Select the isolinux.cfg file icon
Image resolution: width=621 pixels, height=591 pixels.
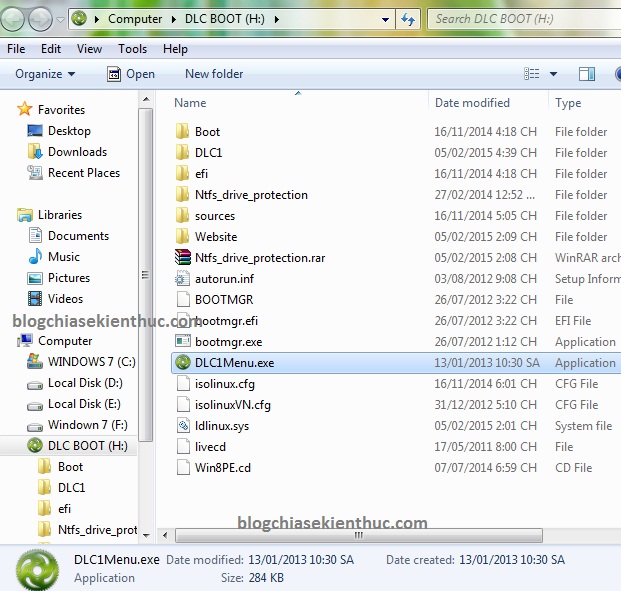183,383
